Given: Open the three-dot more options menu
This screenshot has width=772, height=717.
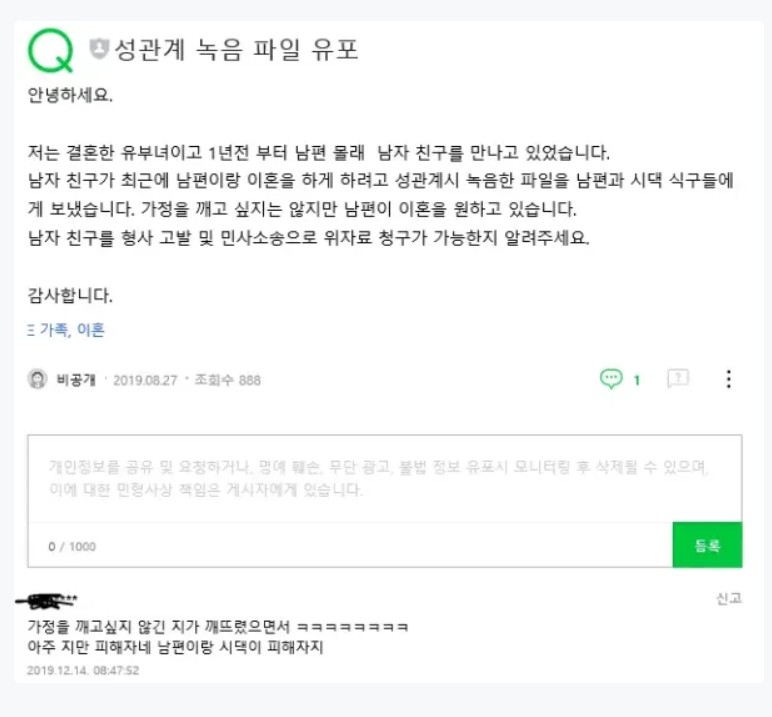Looking at the screenshot, I should 729,379.
